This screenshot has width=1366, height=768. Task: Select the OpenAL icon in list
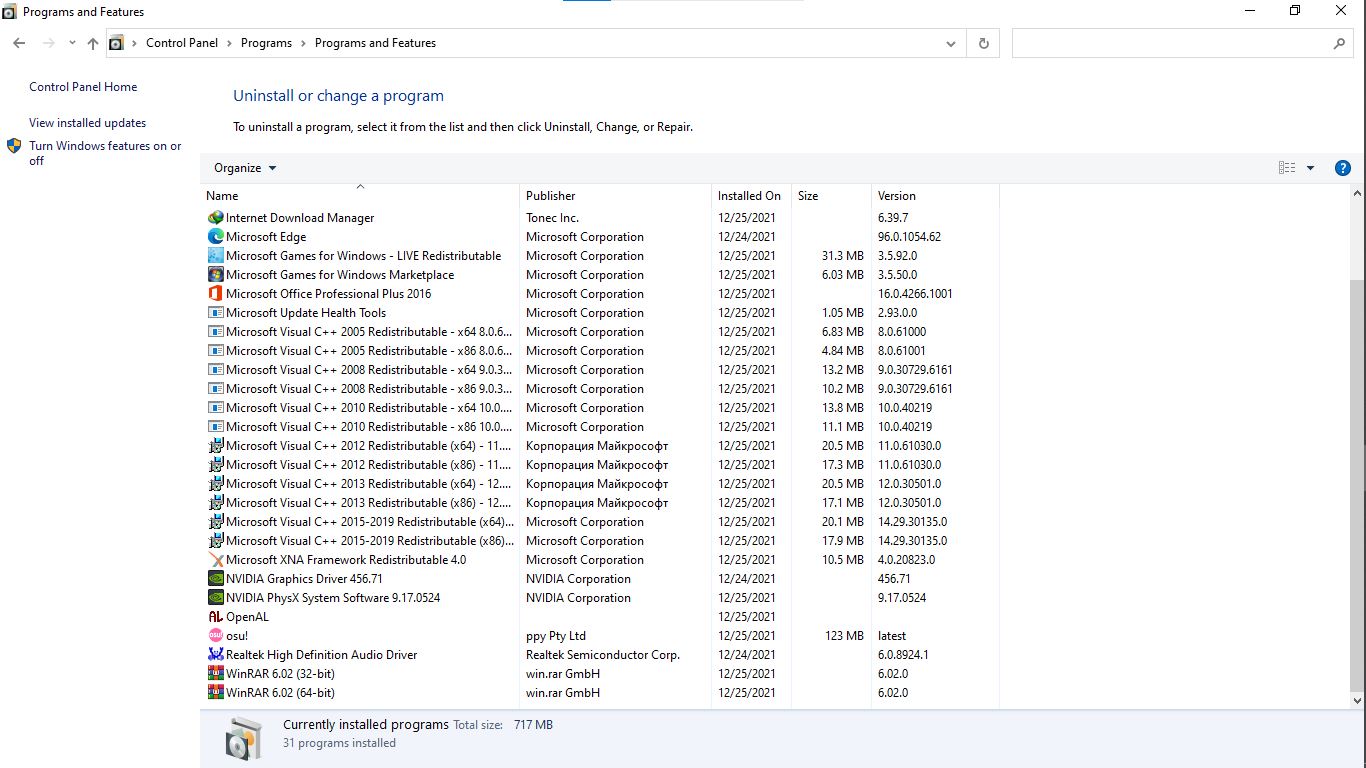point(215,617)
